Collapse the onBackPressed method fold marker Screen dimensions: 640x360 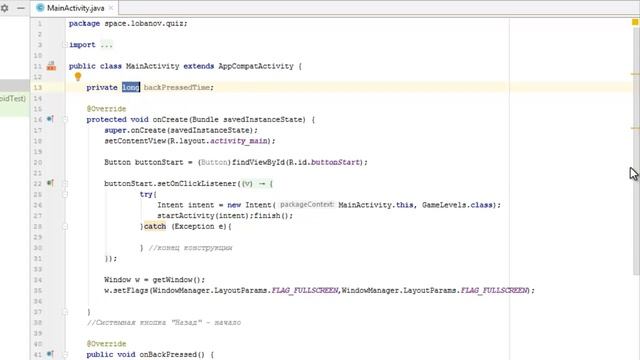(x=65, y=354)
